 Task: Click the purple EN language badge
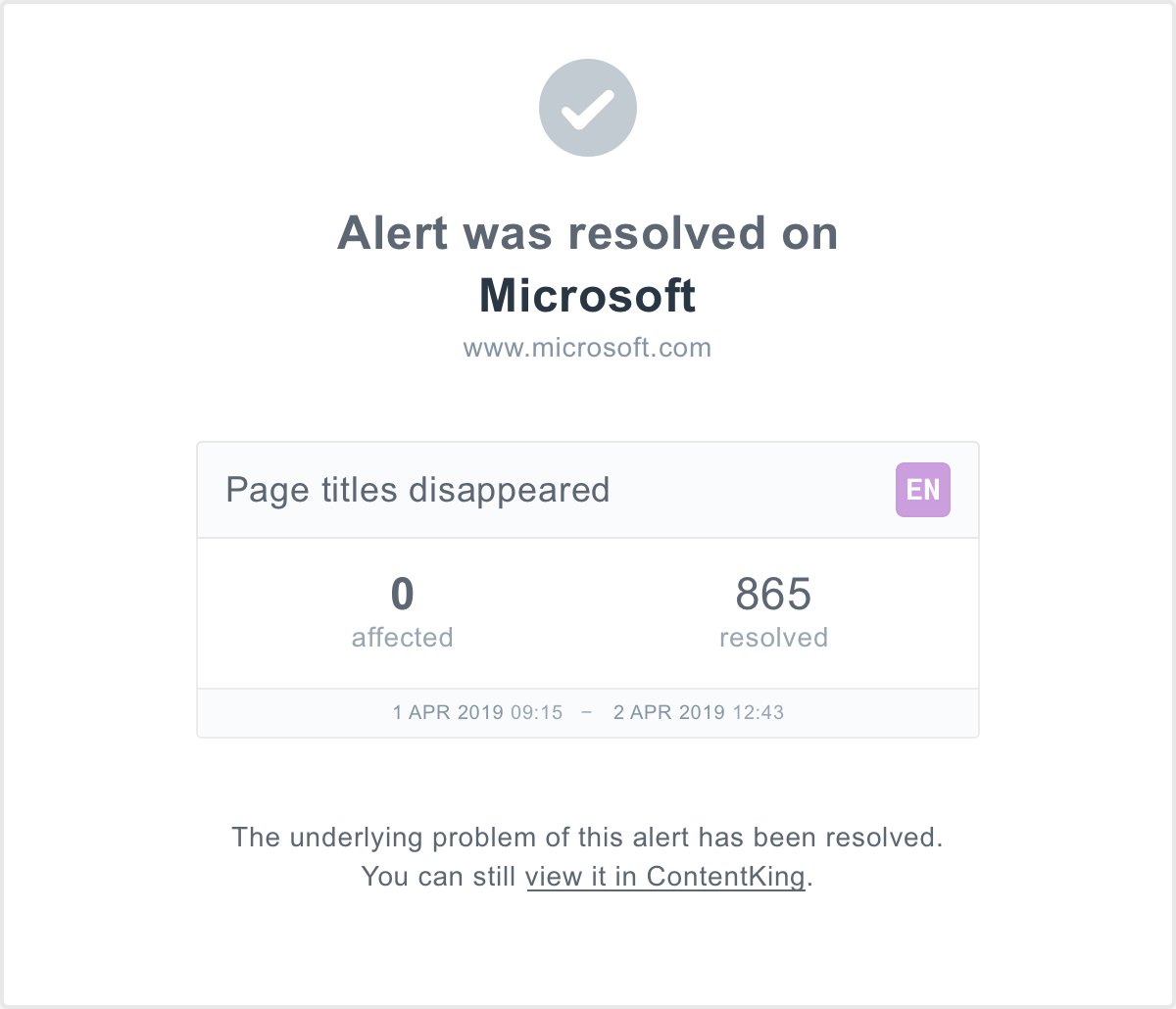[x=923, y=490]
